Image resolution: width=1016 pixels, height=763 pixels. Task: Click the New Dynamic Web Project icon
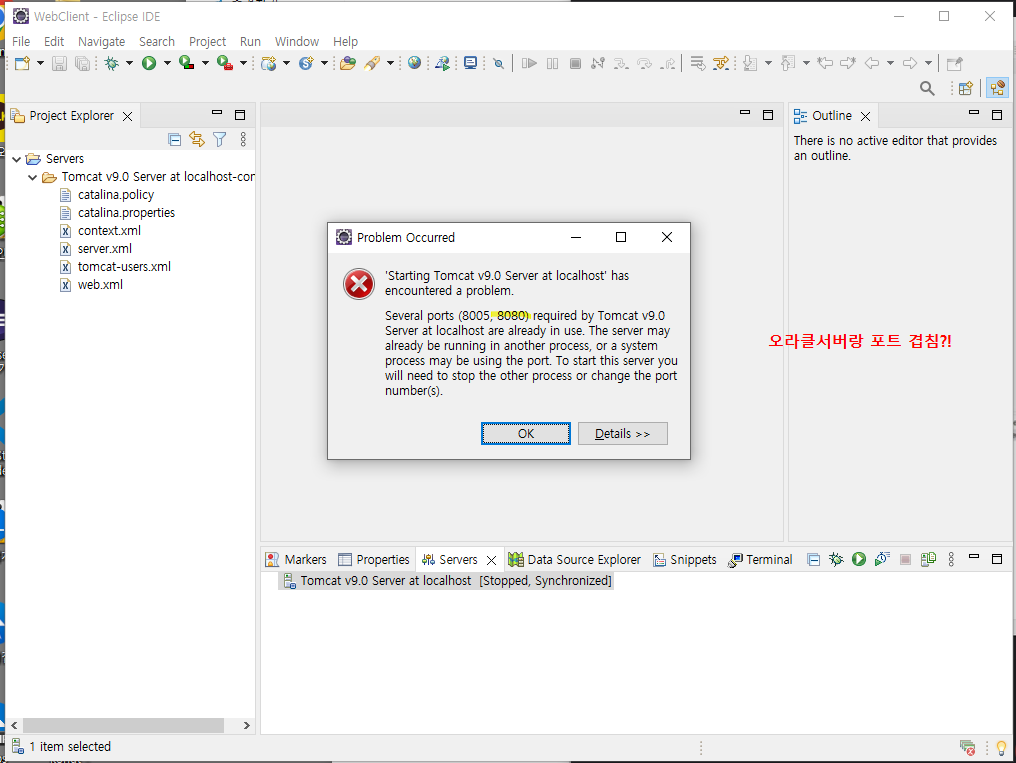coord(268,63)
